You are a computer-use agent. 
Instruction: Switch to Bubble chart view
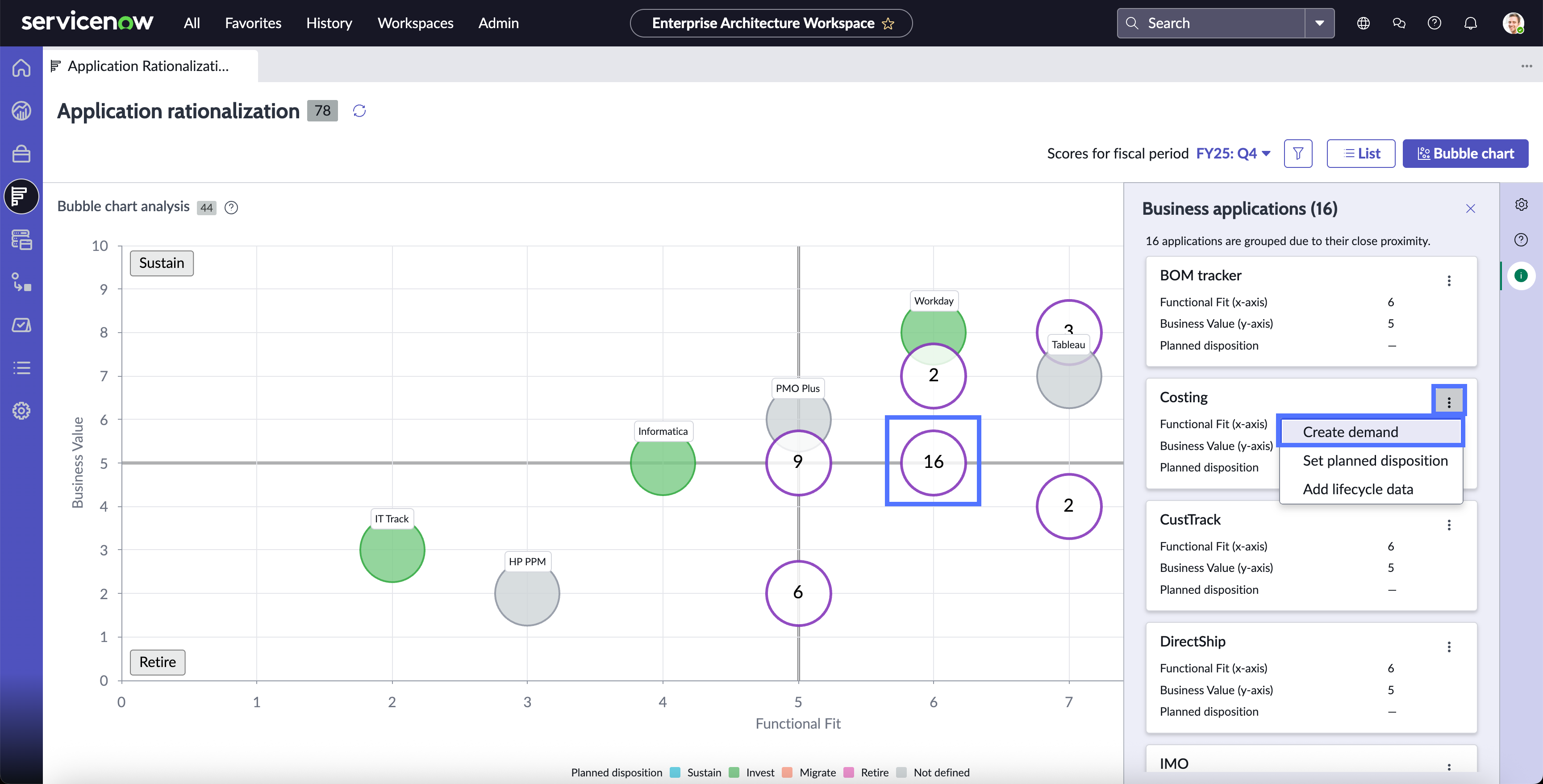click(x=1465, y=153)
